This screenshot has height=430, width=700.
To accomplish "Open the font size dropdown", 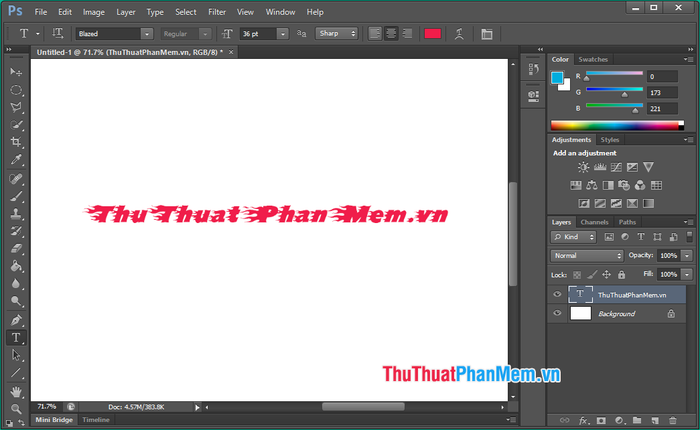I will pos(283,34).
